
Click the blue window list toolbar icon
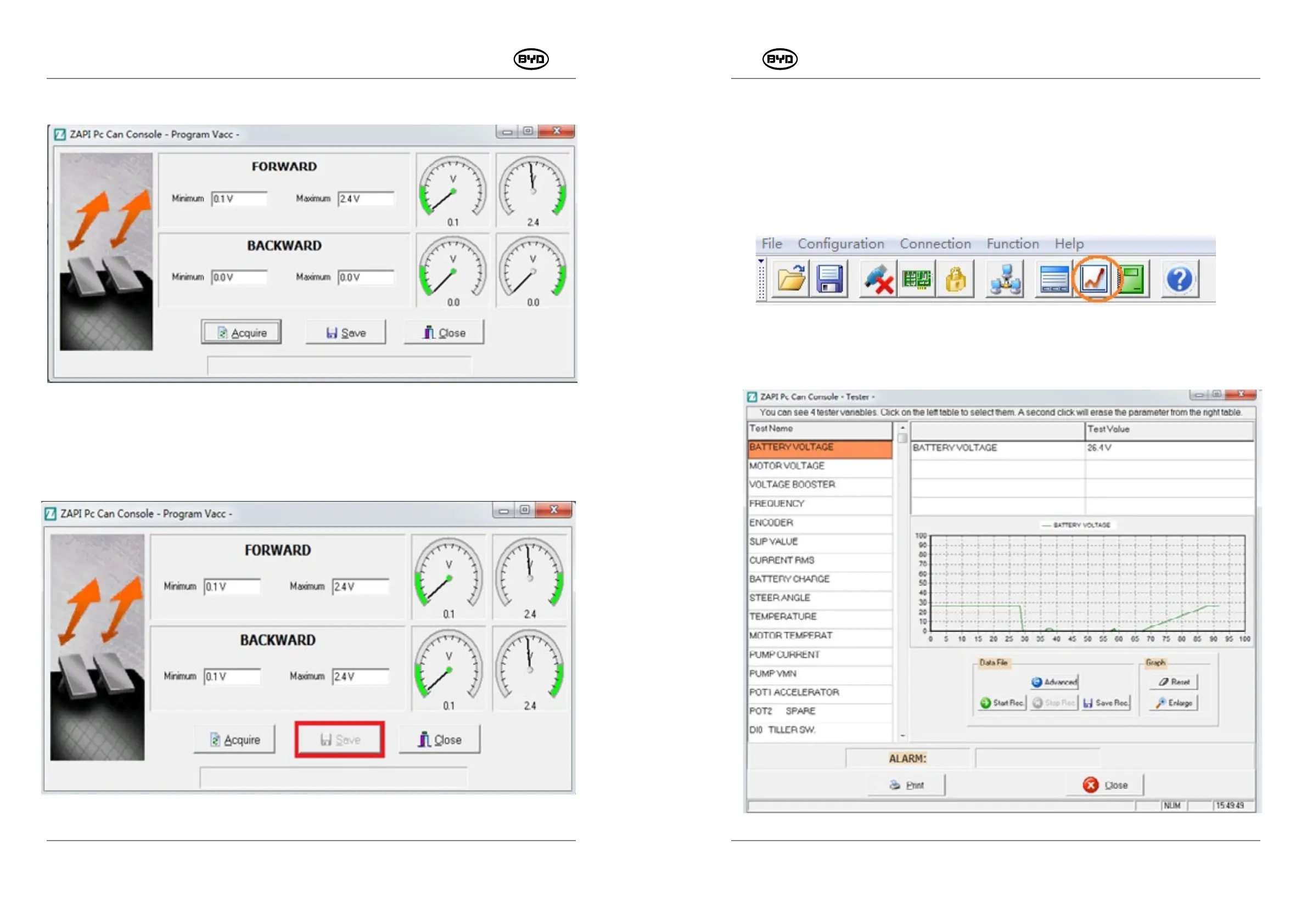[1054, 279]
